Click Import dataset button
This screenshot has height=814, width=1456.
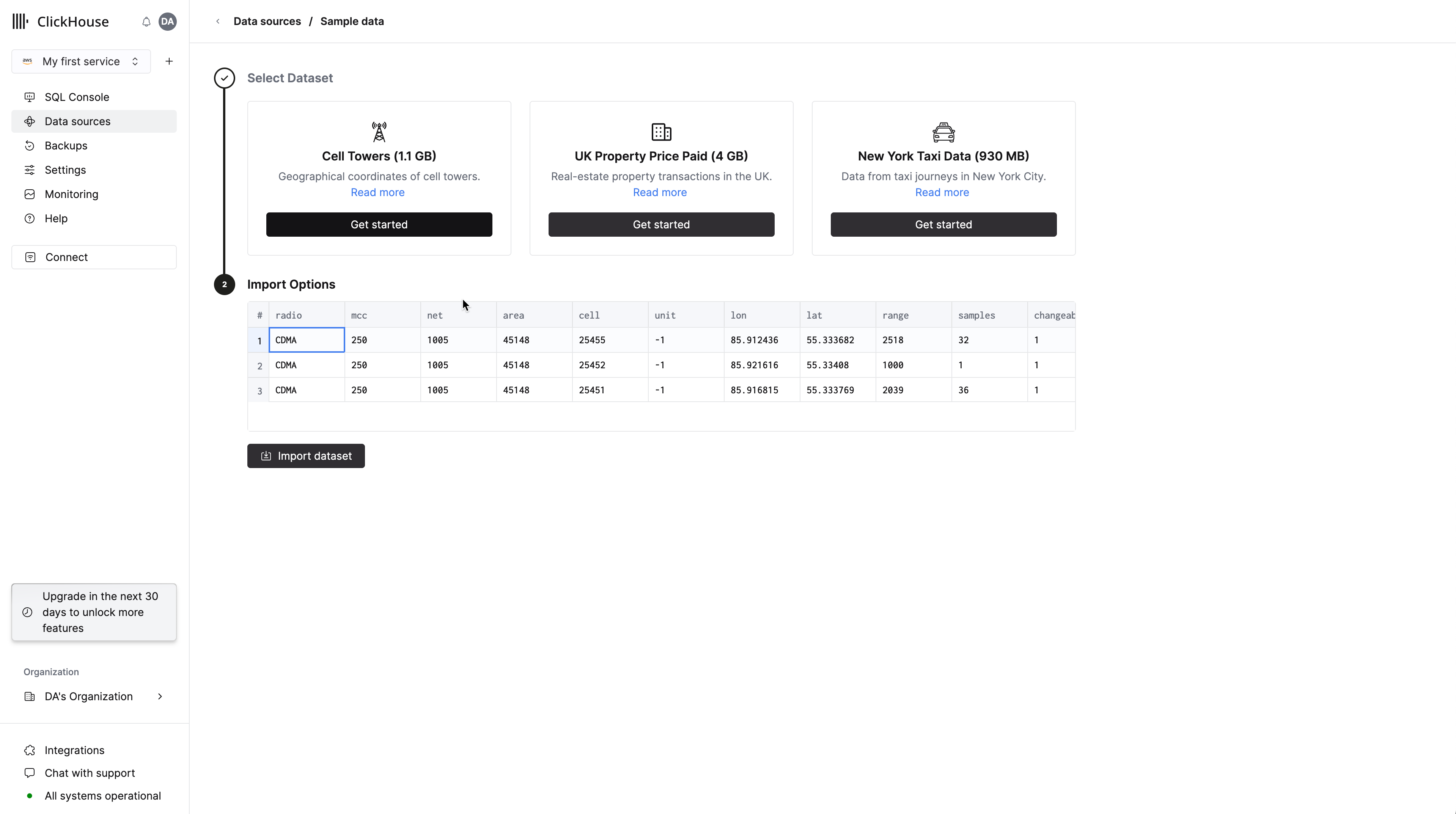[306, 456]
